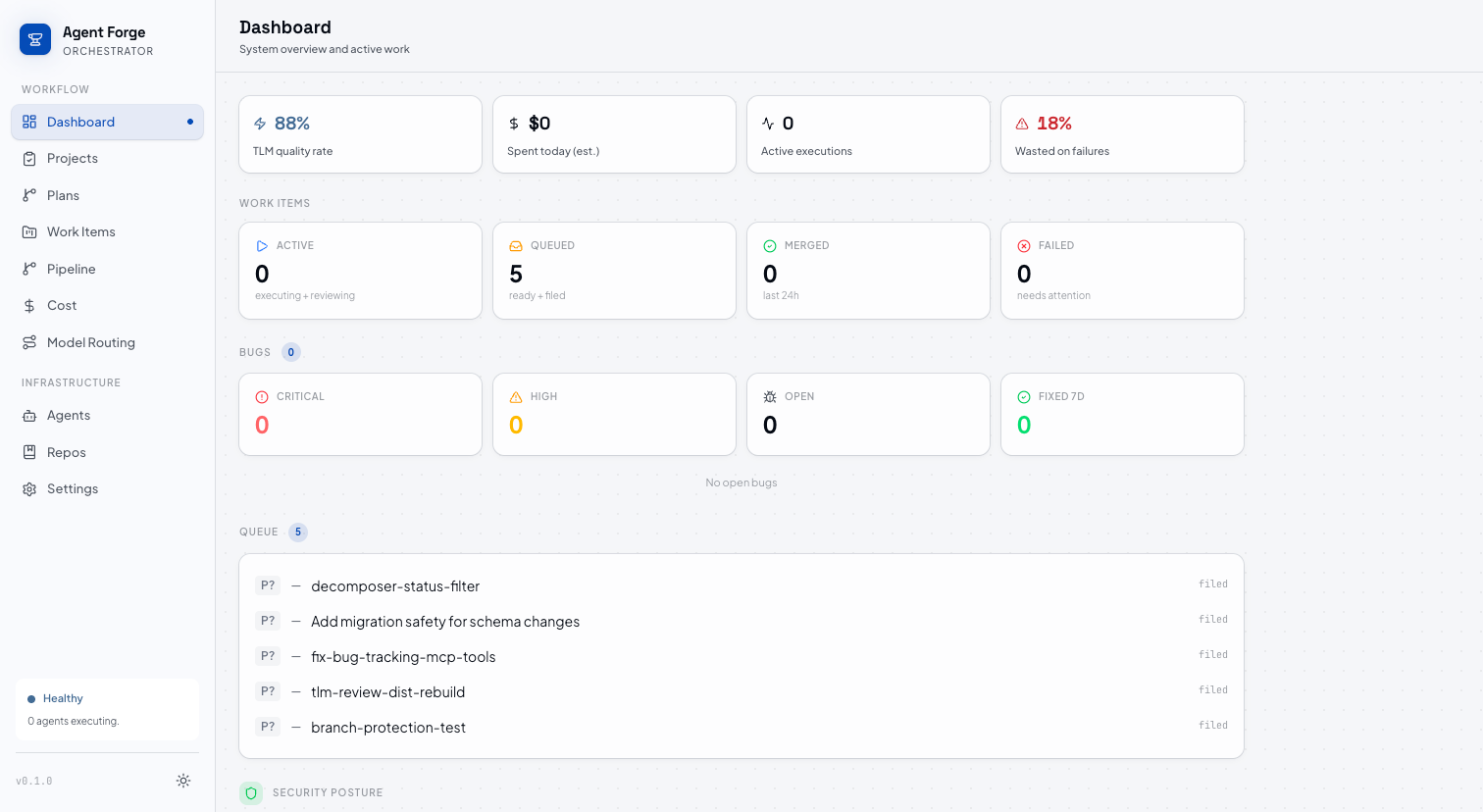
Task: Click the Projects clipboard icon
Action: [x=29, y=159]
